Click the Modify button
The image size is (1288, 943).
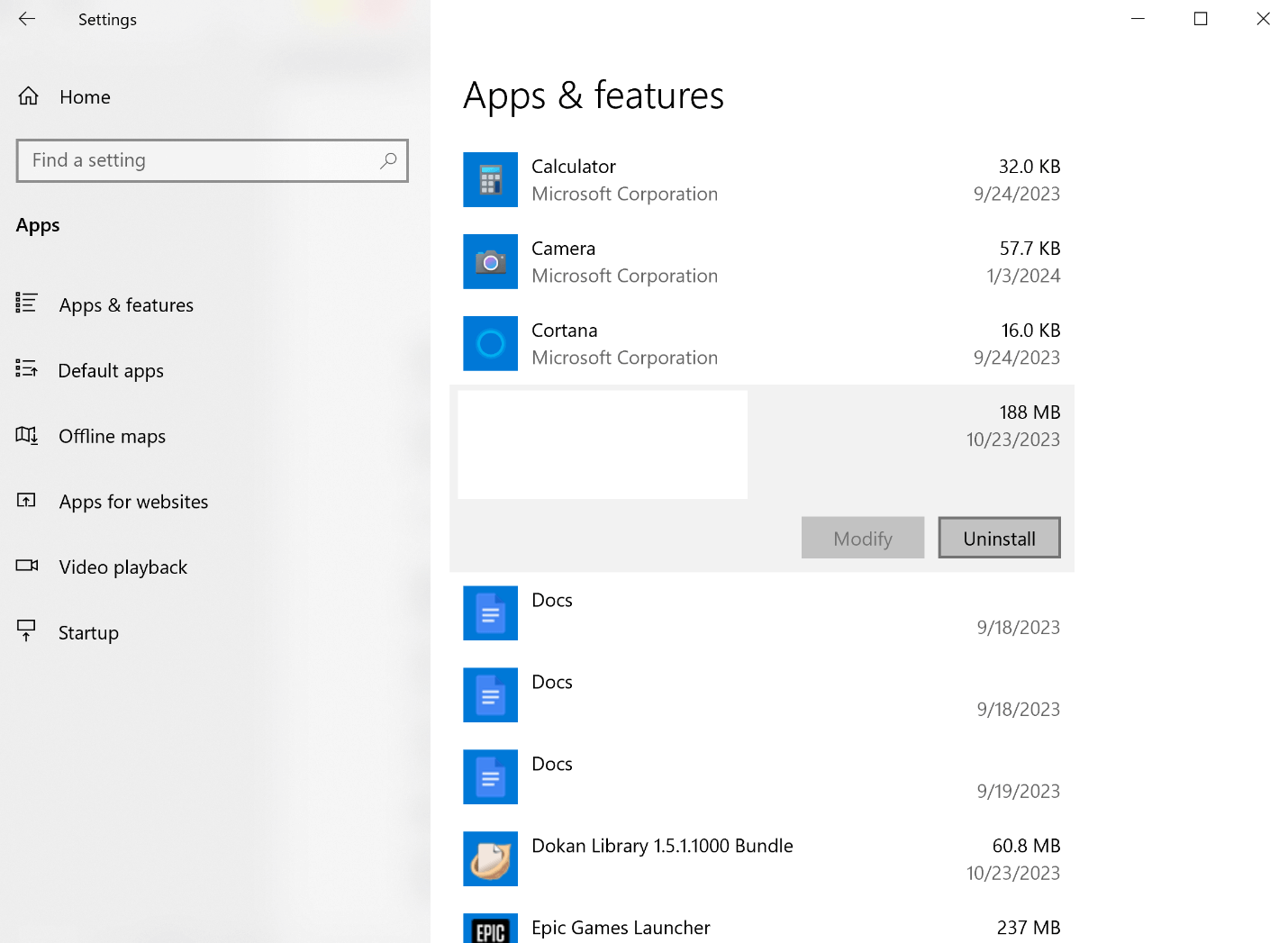[x=862, y=539]
